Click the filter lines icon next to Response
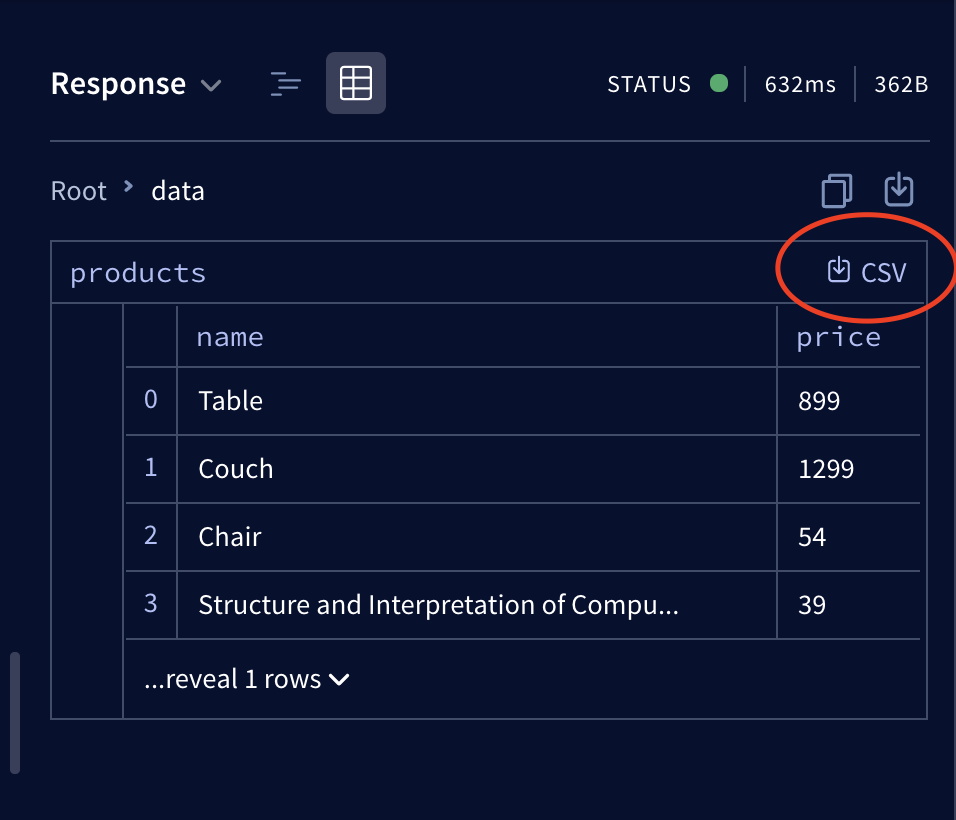Viewport: 956px width, 820px height. point(285,84)
